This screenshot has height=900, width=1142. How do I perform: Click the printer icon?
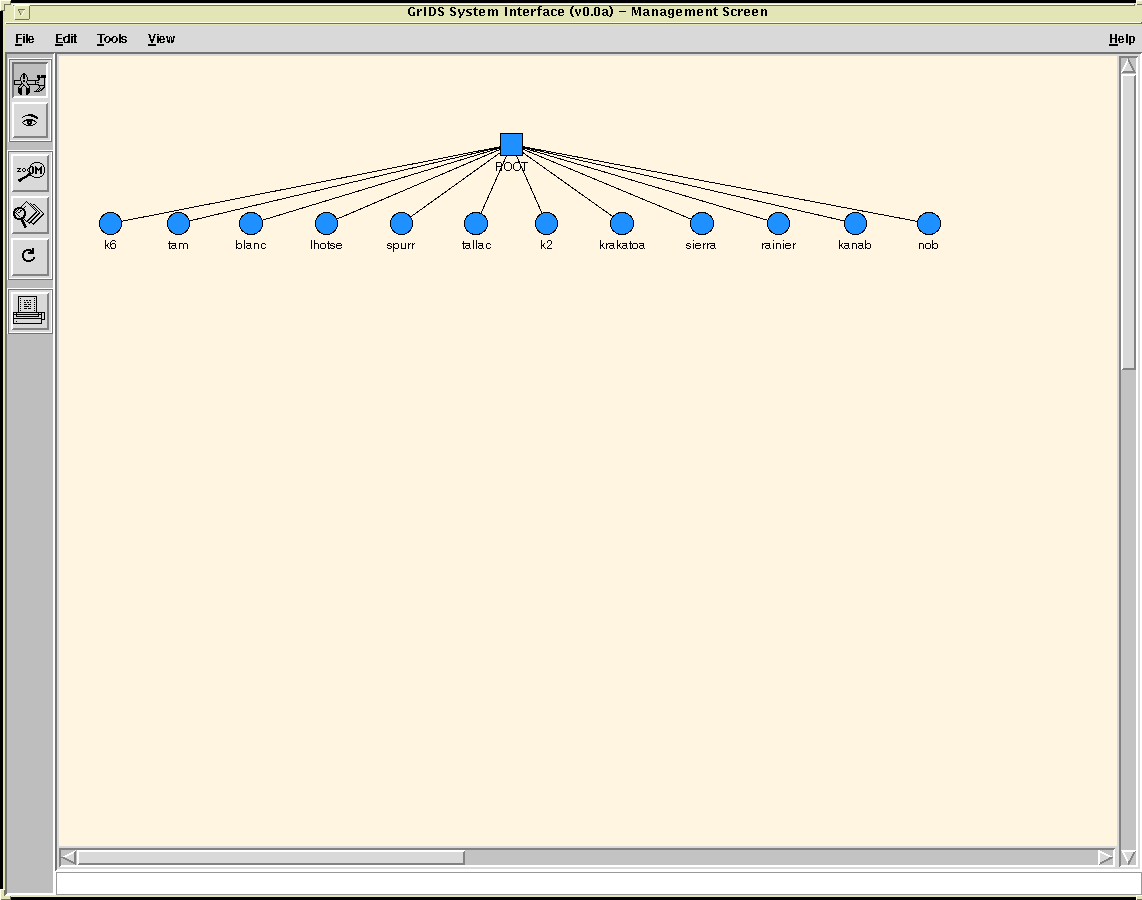[x=30, y=311]
